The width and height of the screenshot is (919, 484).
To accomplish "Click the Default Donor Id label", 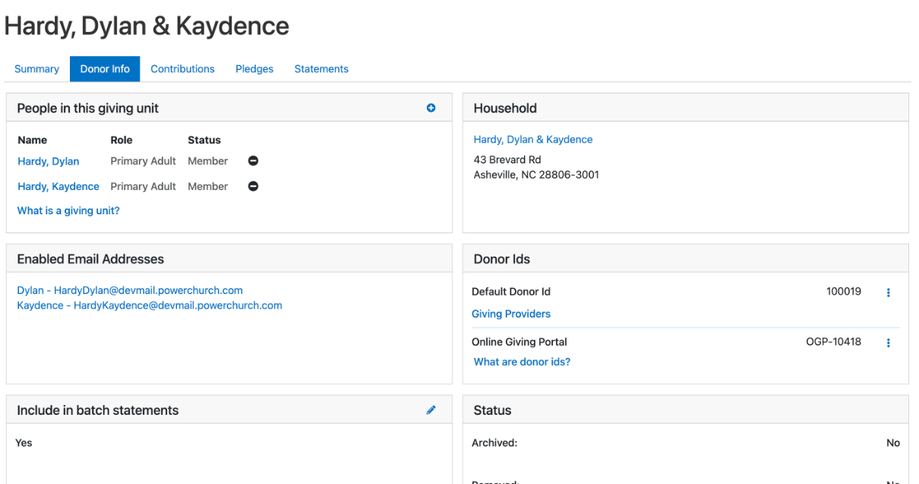I will click(511, 292).
